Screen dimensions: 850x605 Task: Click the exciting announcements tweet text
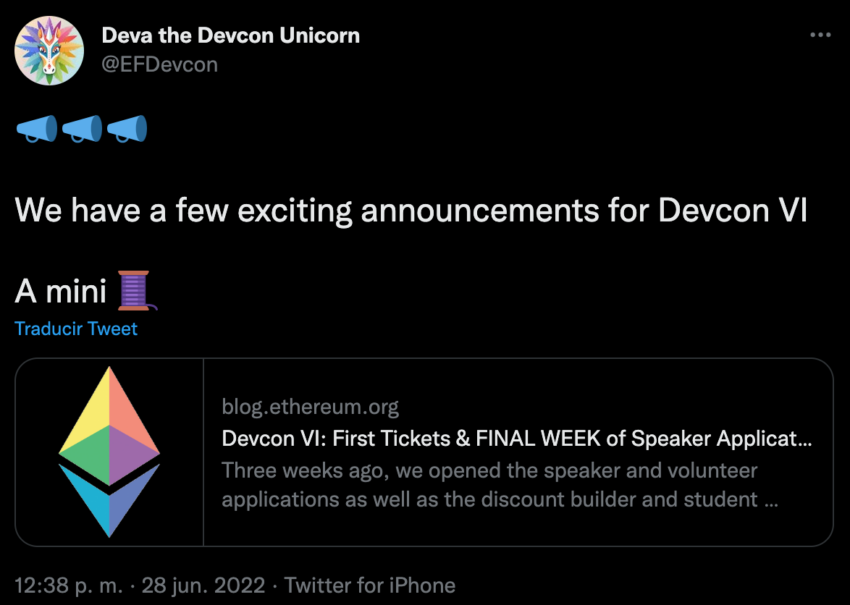click(411, 210)
